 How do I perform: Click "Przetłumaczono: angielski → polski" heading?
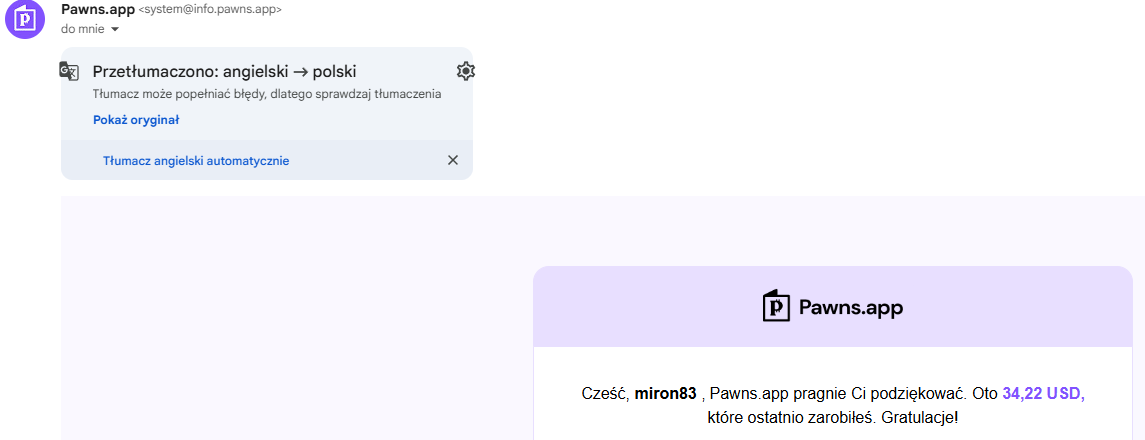click(224, 71)
